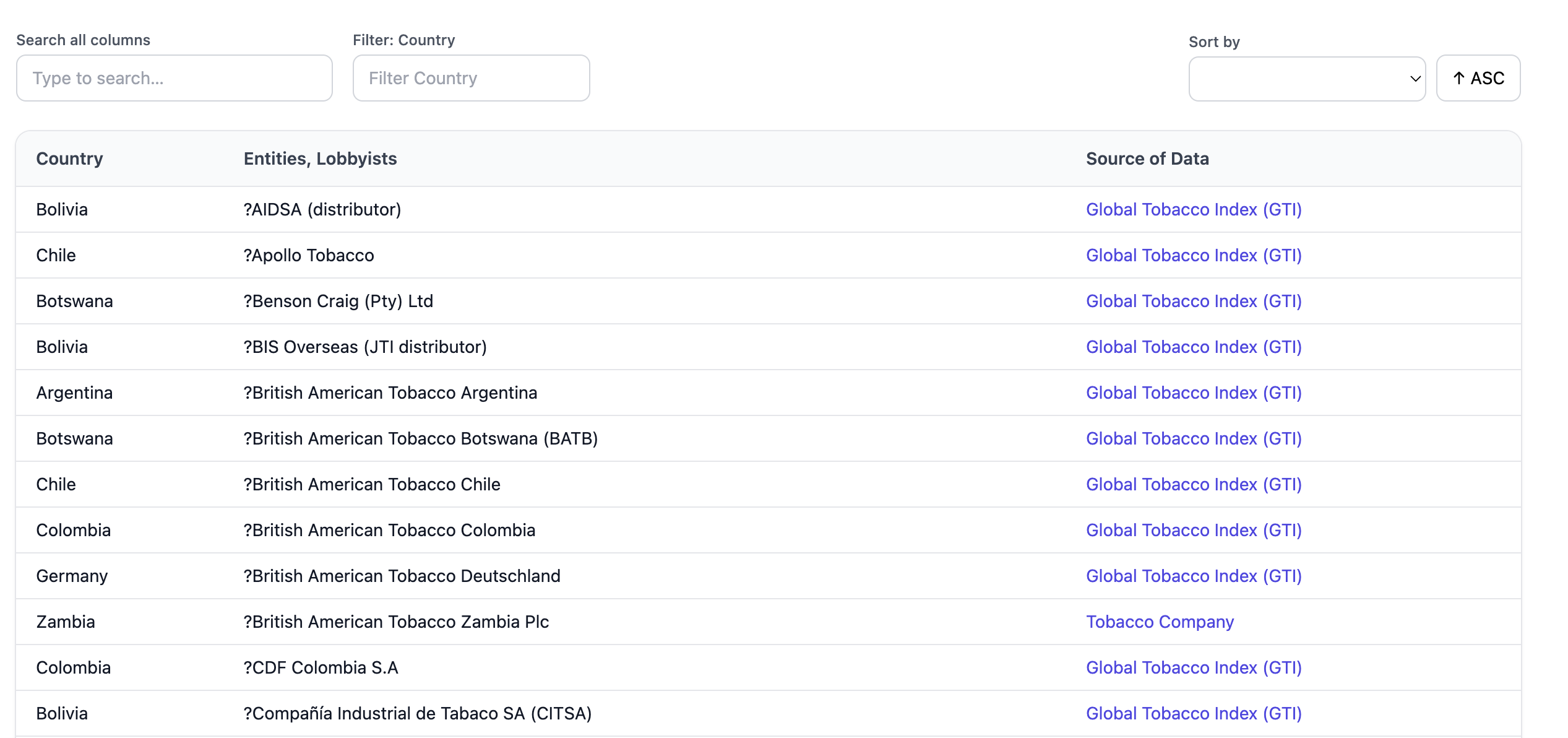Open GTI link for British American Tobacco Argentina
This screenshot has height=738, width=1568.
[1193, 393]
